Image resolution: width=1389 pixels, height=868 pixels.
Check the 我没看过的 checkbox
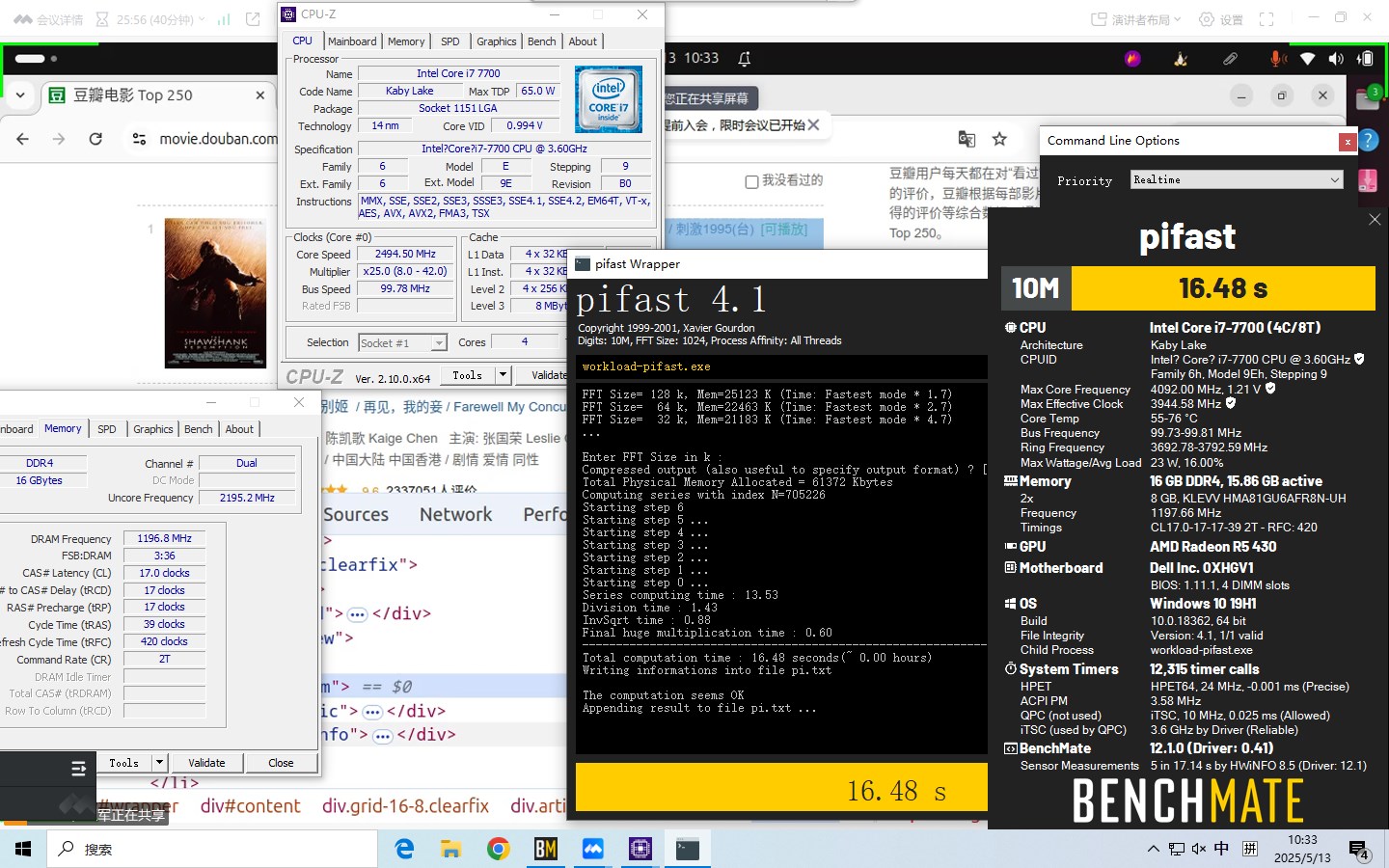752,181
